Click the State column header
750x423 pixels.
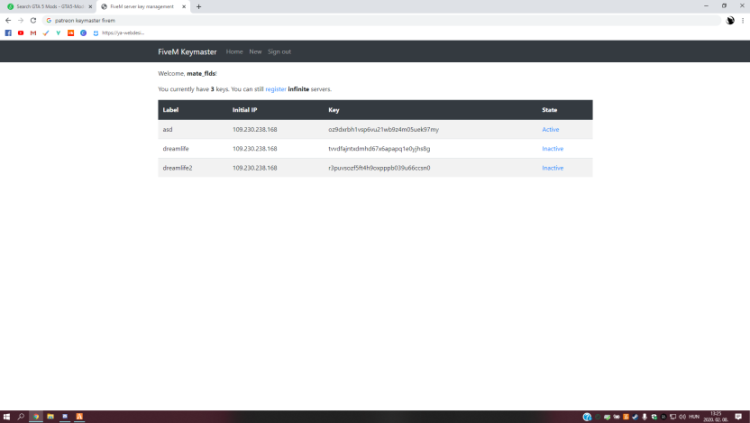pos(550,110)
